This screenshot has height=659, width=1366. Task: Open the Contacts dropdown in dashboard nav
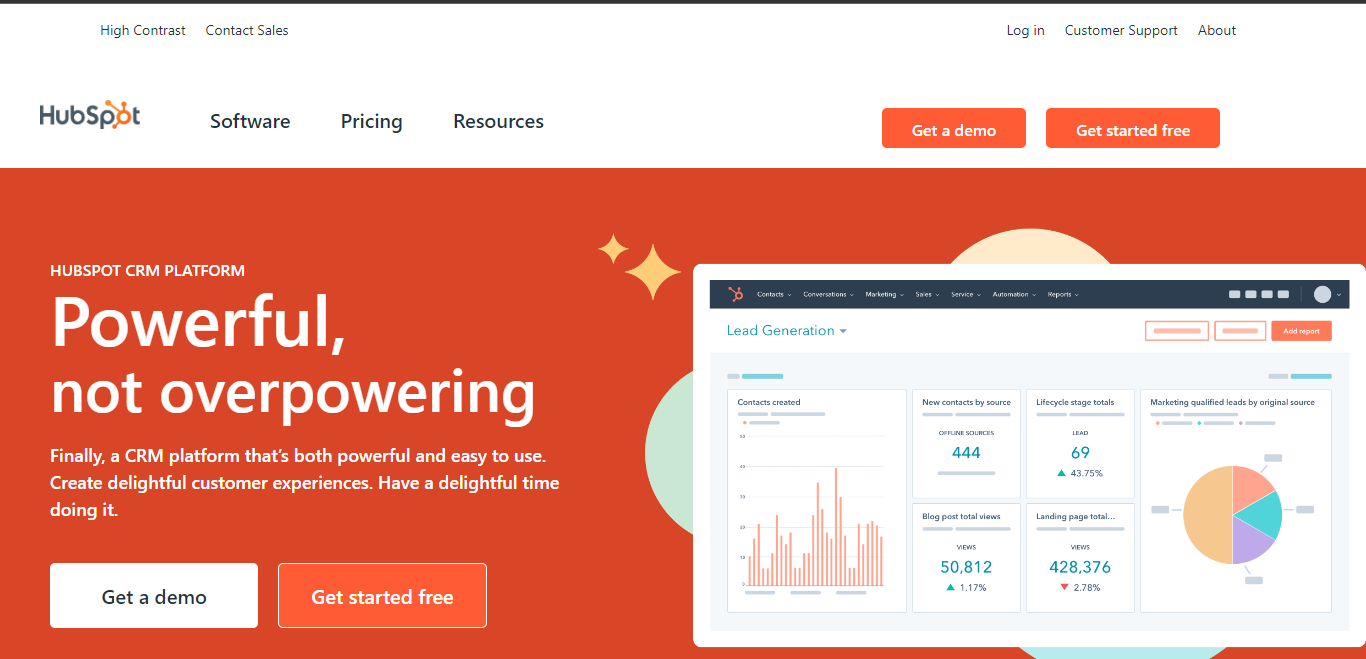pos(774,295)
